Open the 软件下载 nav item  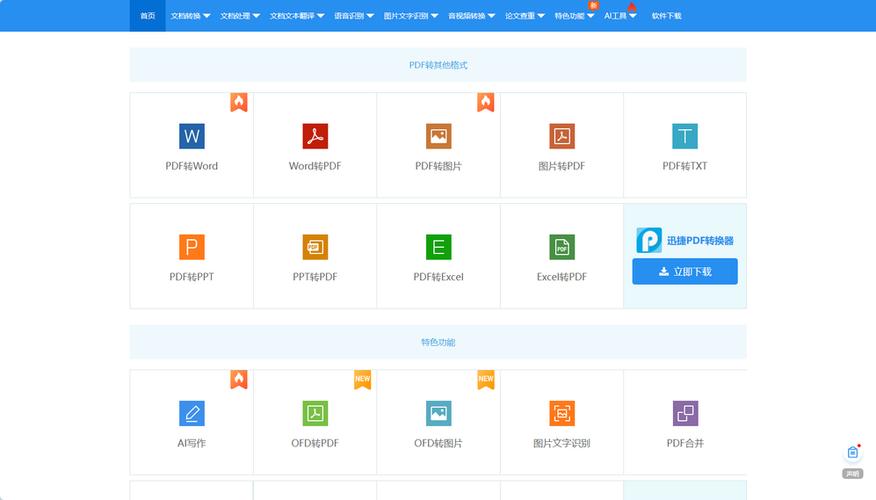coord(666,16)
